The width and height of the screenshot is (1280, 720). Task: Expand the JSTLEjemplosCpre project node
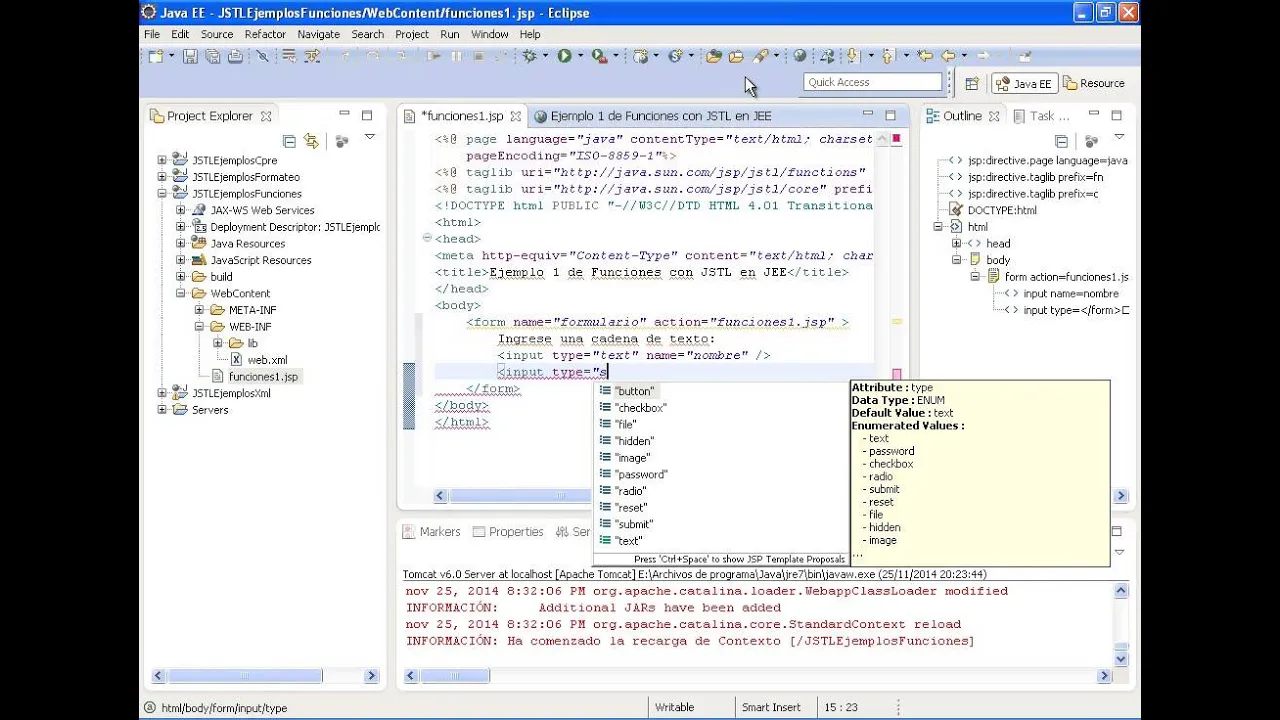pyautogui.click(x=162, y=160)
